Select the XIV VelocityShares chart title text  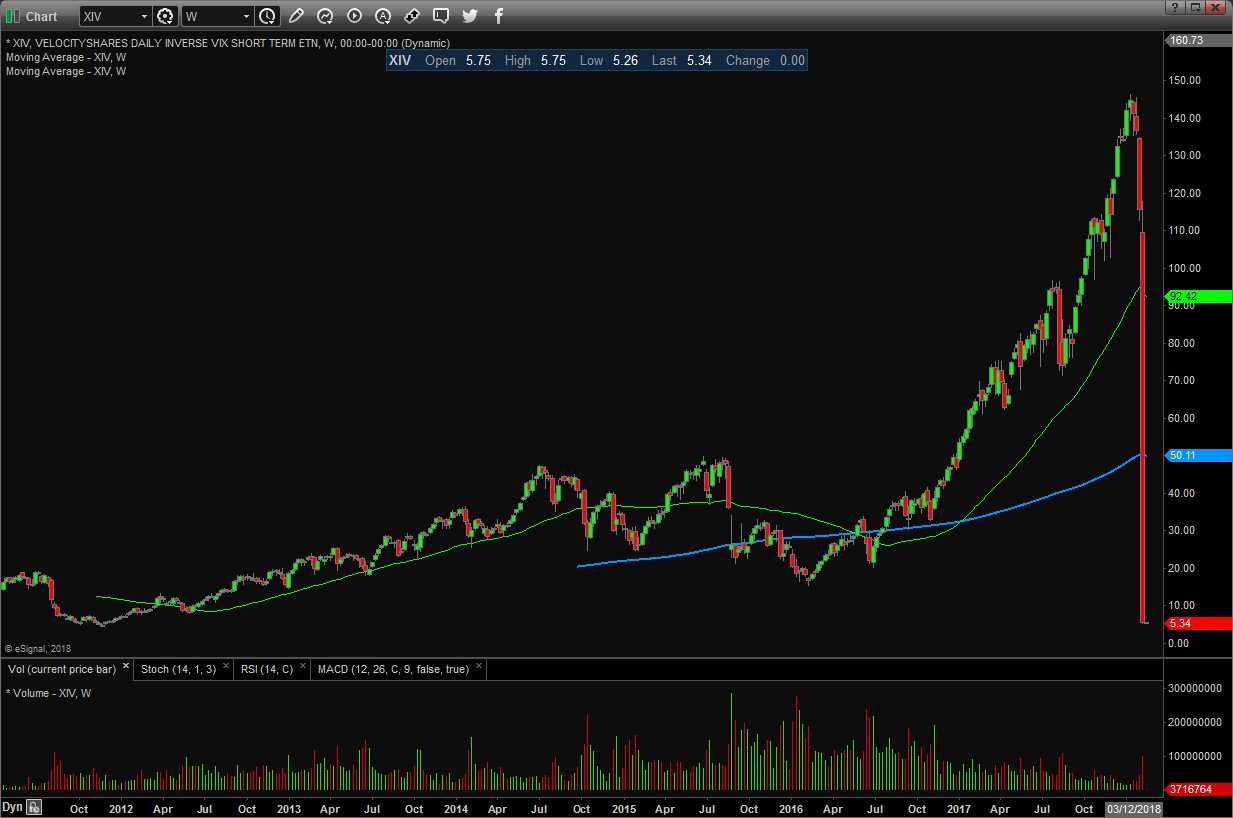[x=228, y=43]
